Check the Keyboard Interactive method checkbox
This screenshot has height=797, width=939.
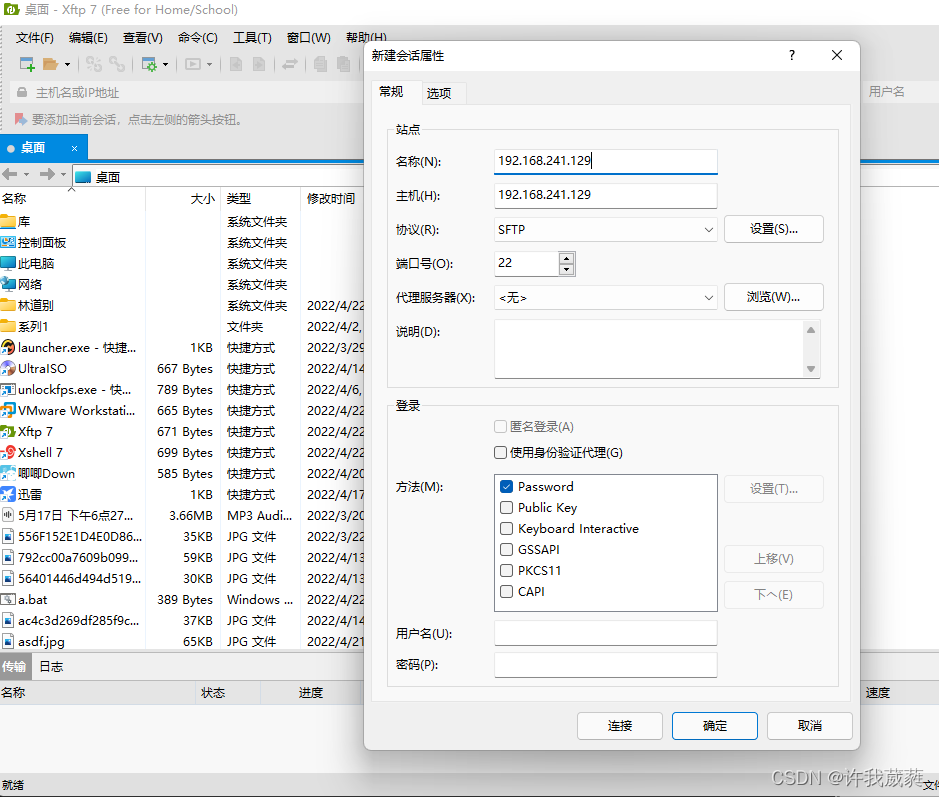point(507,528)
